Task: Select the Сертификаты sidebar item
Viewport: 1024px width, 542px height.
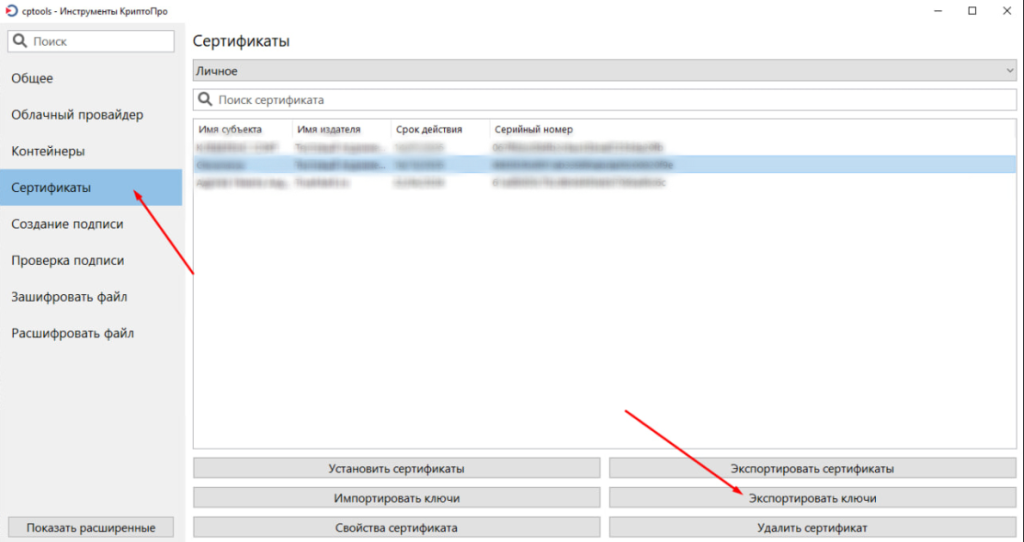Action: tap(51, 188)
